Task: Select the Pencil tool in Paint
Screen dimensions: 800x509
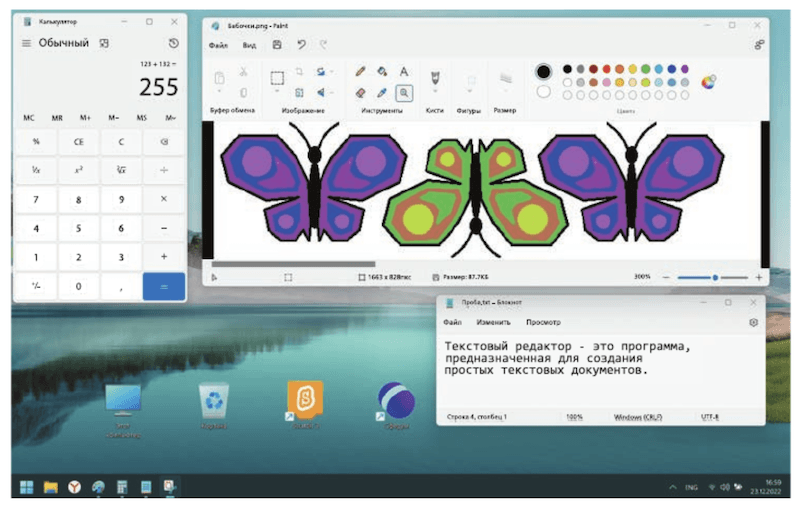Action: pos(361,72)
